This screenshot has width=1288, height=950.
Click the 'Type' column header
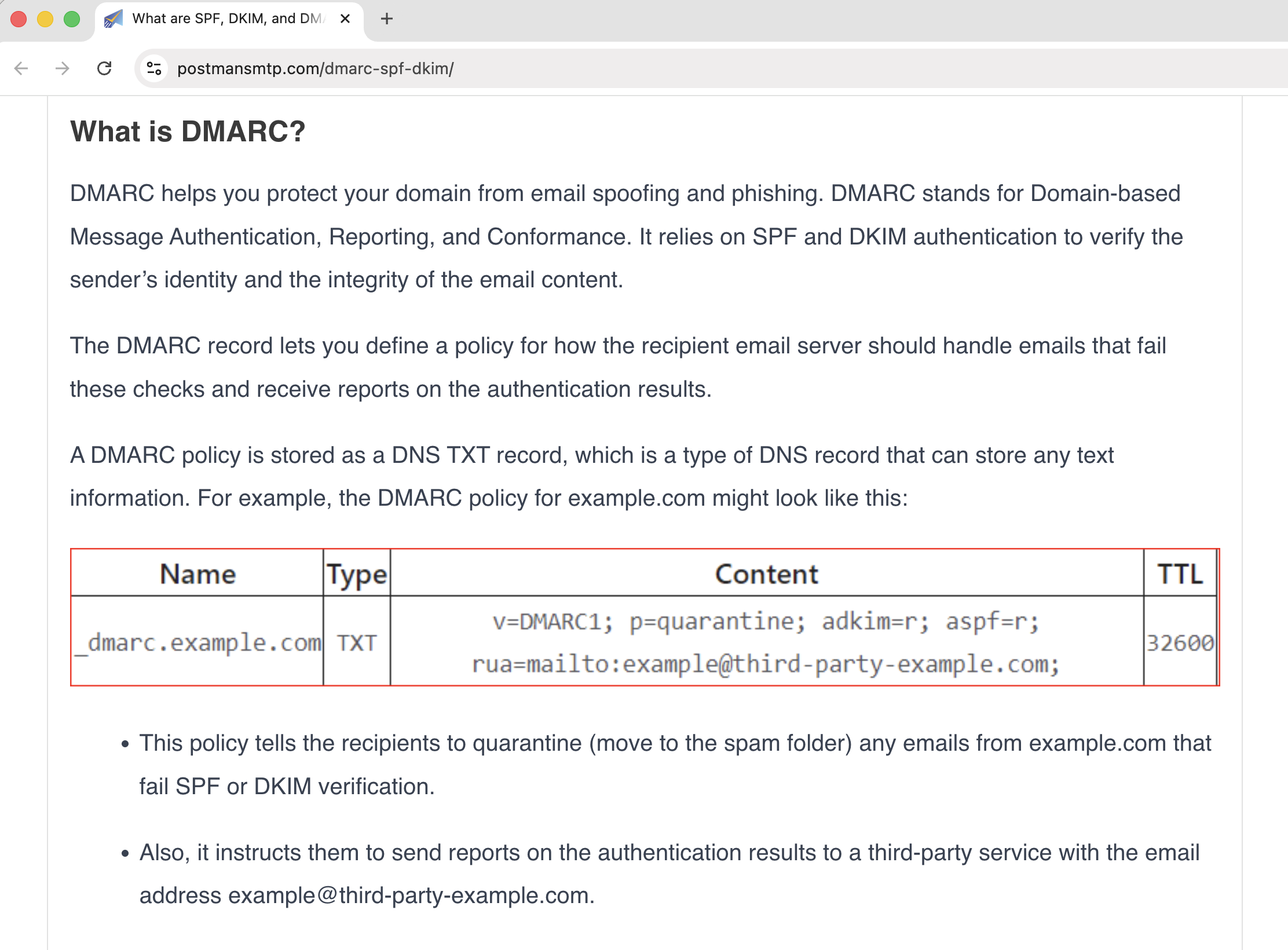[x=357, y=574]
